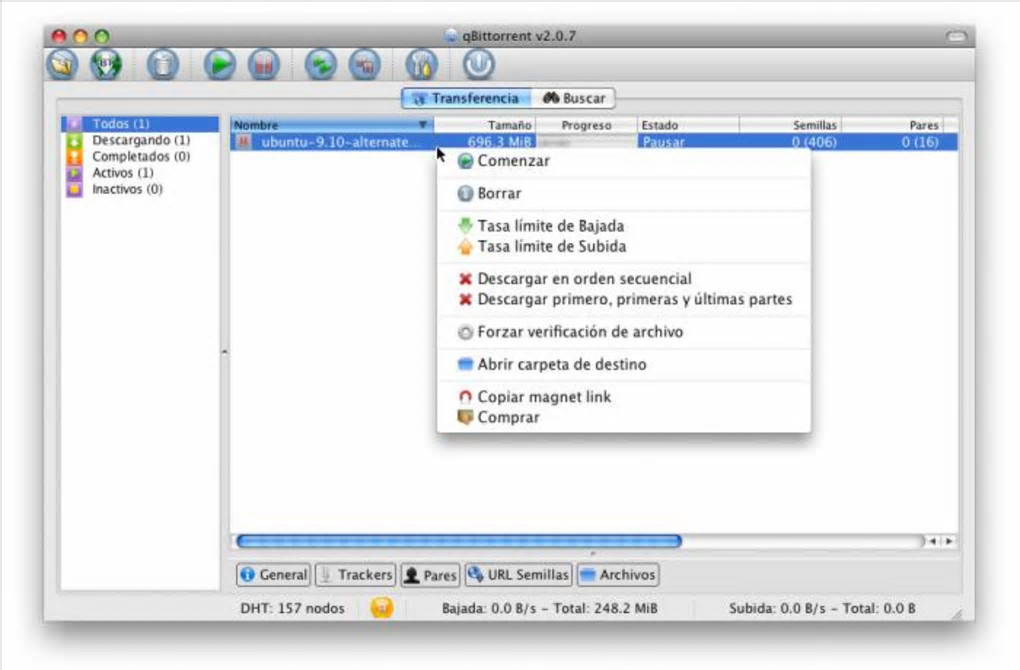Sort by Nombre column header
This screenshot has width=1020, height=670.
[x=332, y=125]
